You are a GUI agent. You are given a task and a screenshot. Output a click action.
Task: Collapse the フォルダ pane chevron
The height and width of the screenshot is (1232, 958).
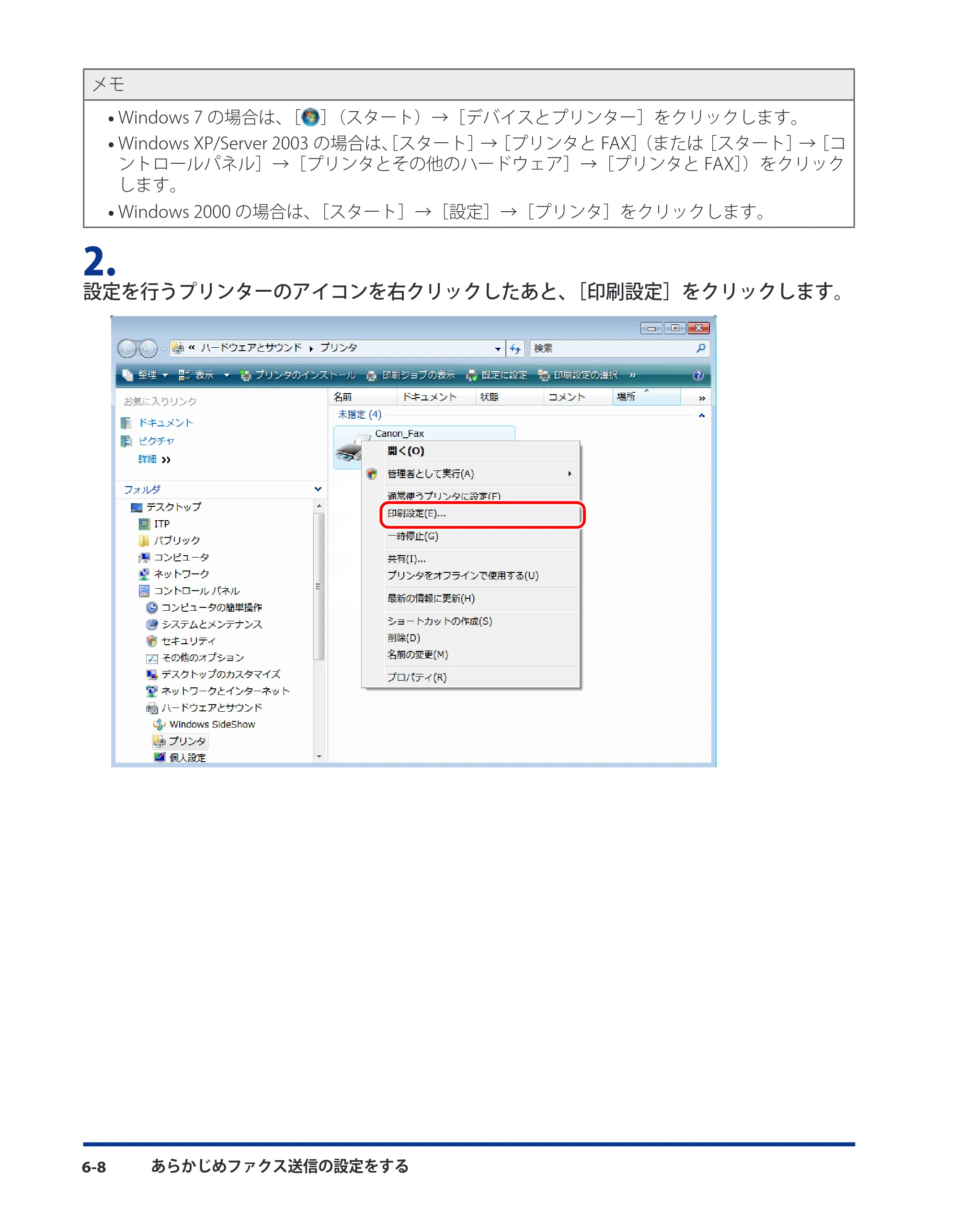coord(318,489)
